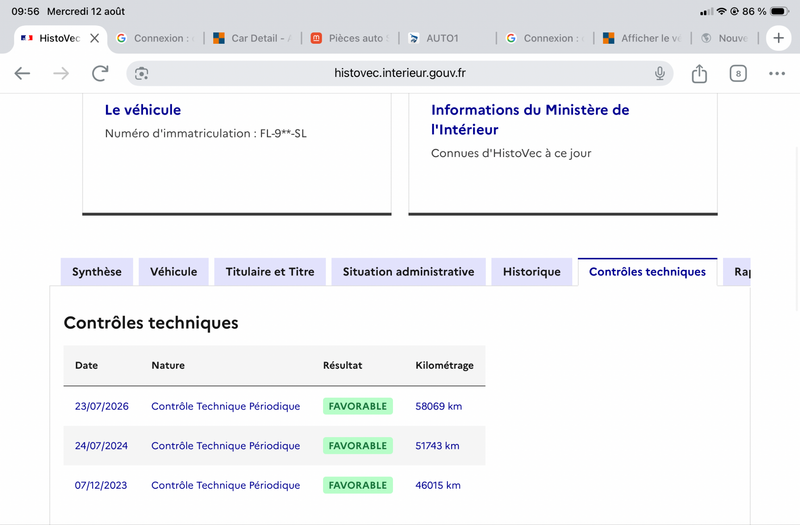Switch to the second Connexion Google tab

(546, 38)
